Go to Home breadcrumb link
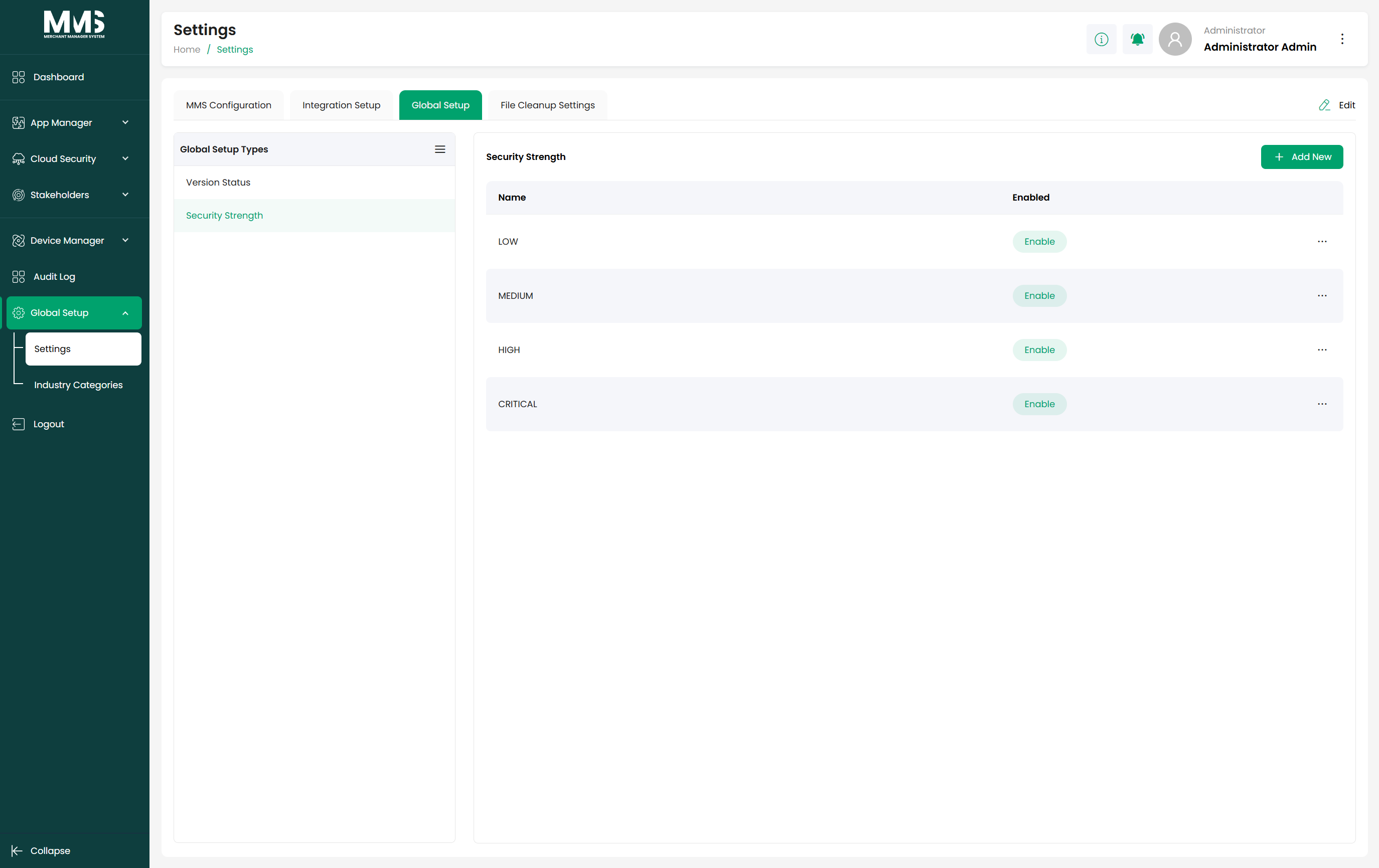Viewport: 1379px width, 868px height. coord(187,50)
